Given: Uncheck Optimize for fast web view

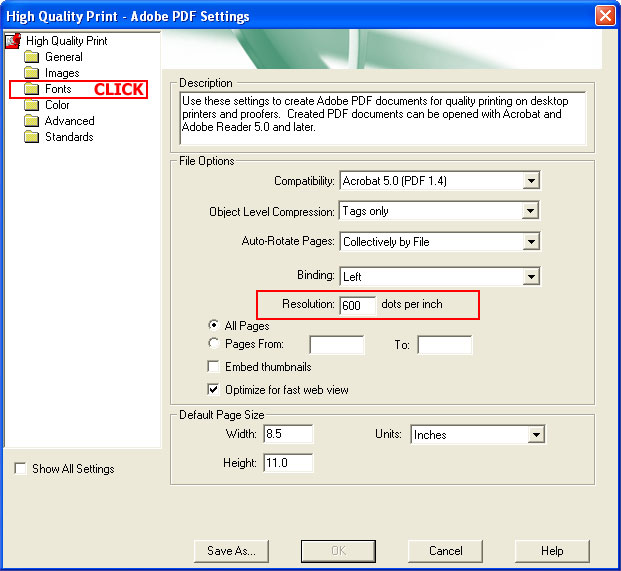Looking at the screenshot, I should click(213, 389).
